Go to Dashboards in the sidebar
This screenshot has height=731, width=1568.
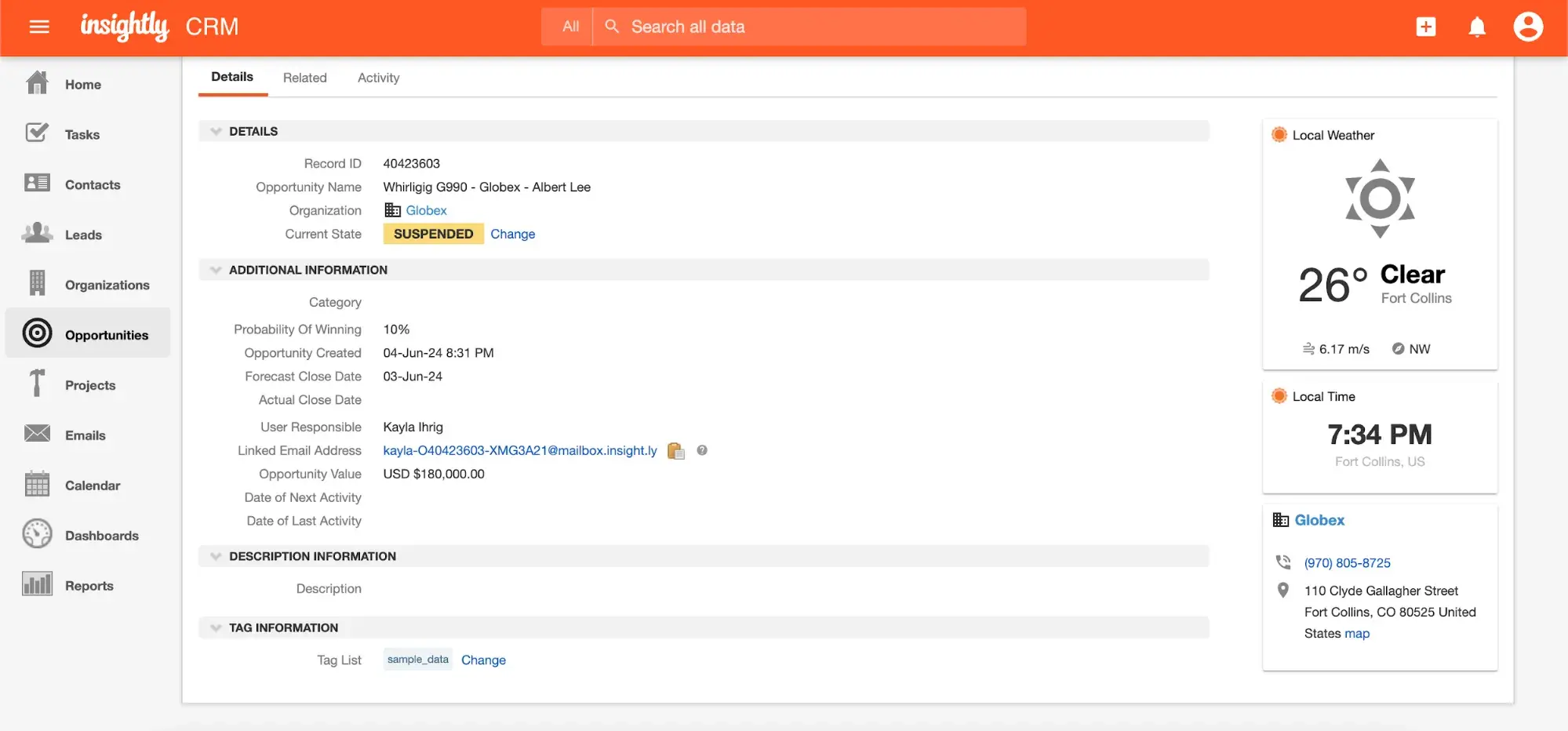pos(101,536)
